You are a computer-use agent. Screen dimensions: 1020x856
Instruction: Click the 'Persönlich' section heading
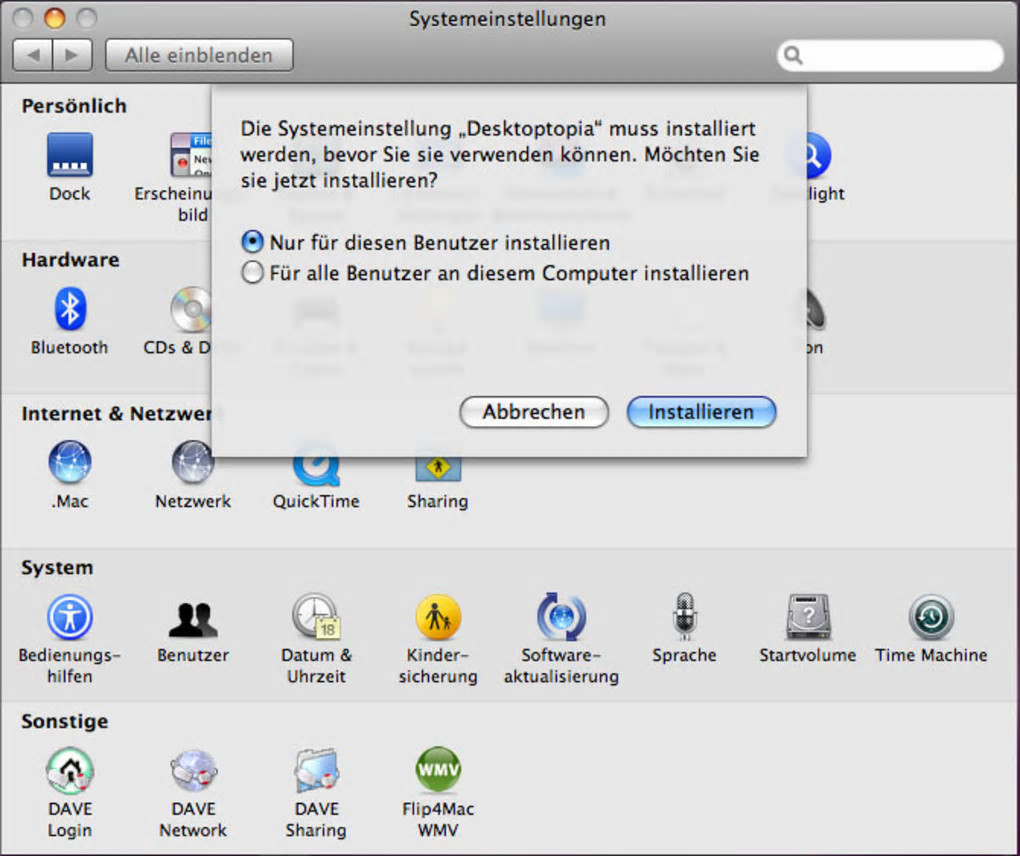click(74, 106)
